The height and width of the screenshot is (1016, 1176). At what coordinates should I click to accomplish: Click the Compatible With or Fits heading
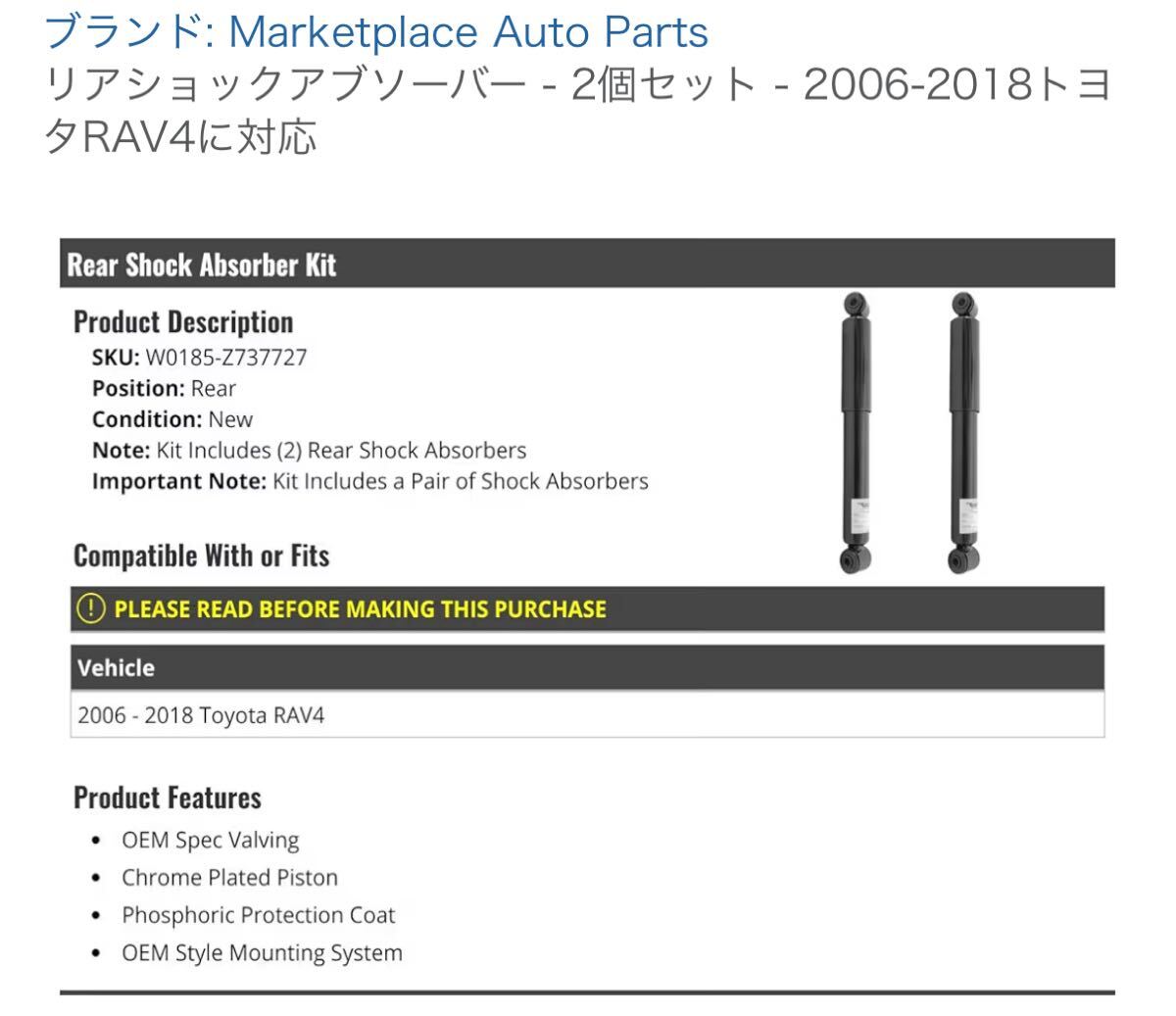201,556
